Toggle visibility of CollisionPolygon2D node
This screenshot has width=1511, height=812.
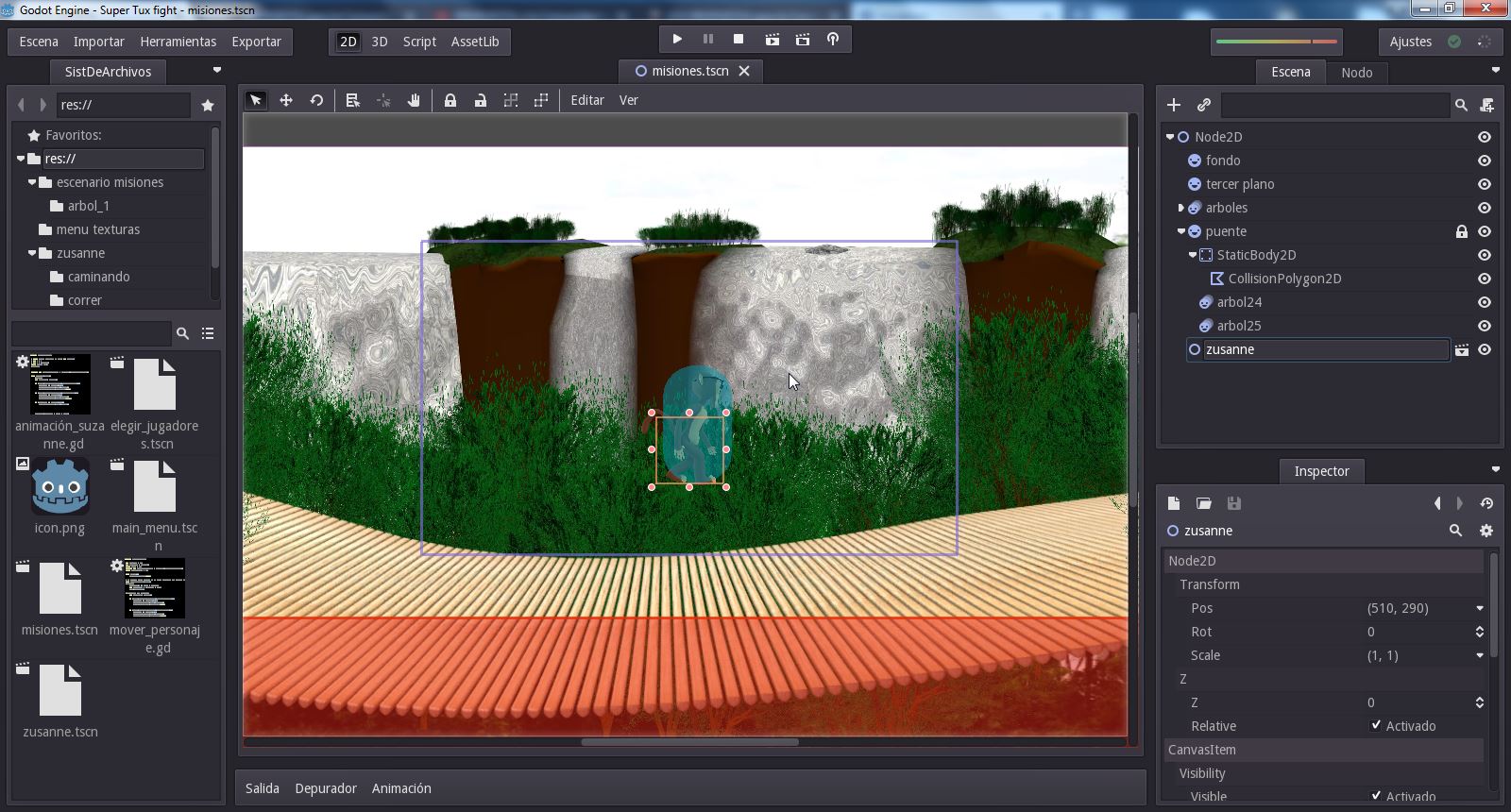click(x=1485, y=279)
